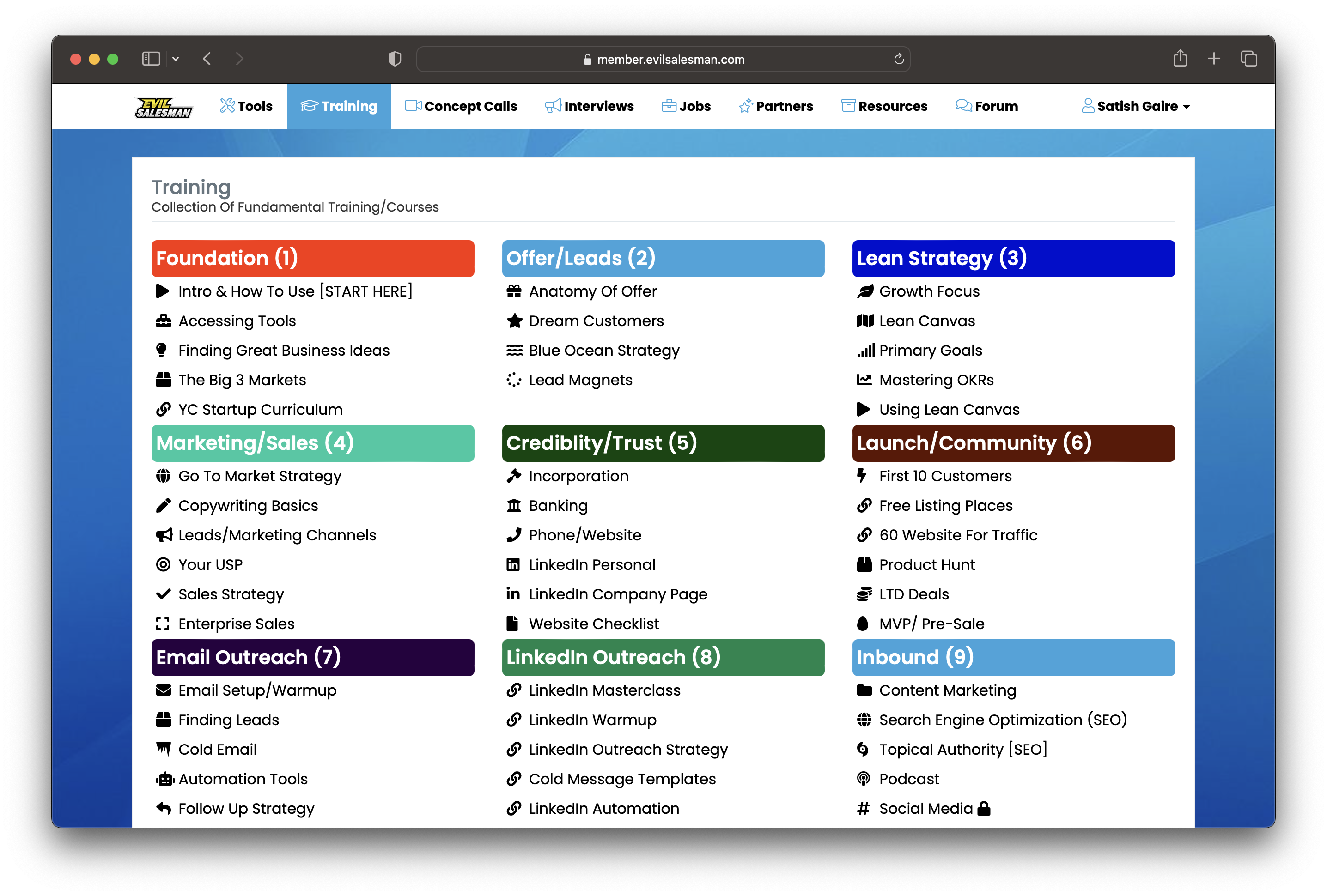The image size is (1327, 896).
Task: Click the page reload icon
Action: coord(899,59)
